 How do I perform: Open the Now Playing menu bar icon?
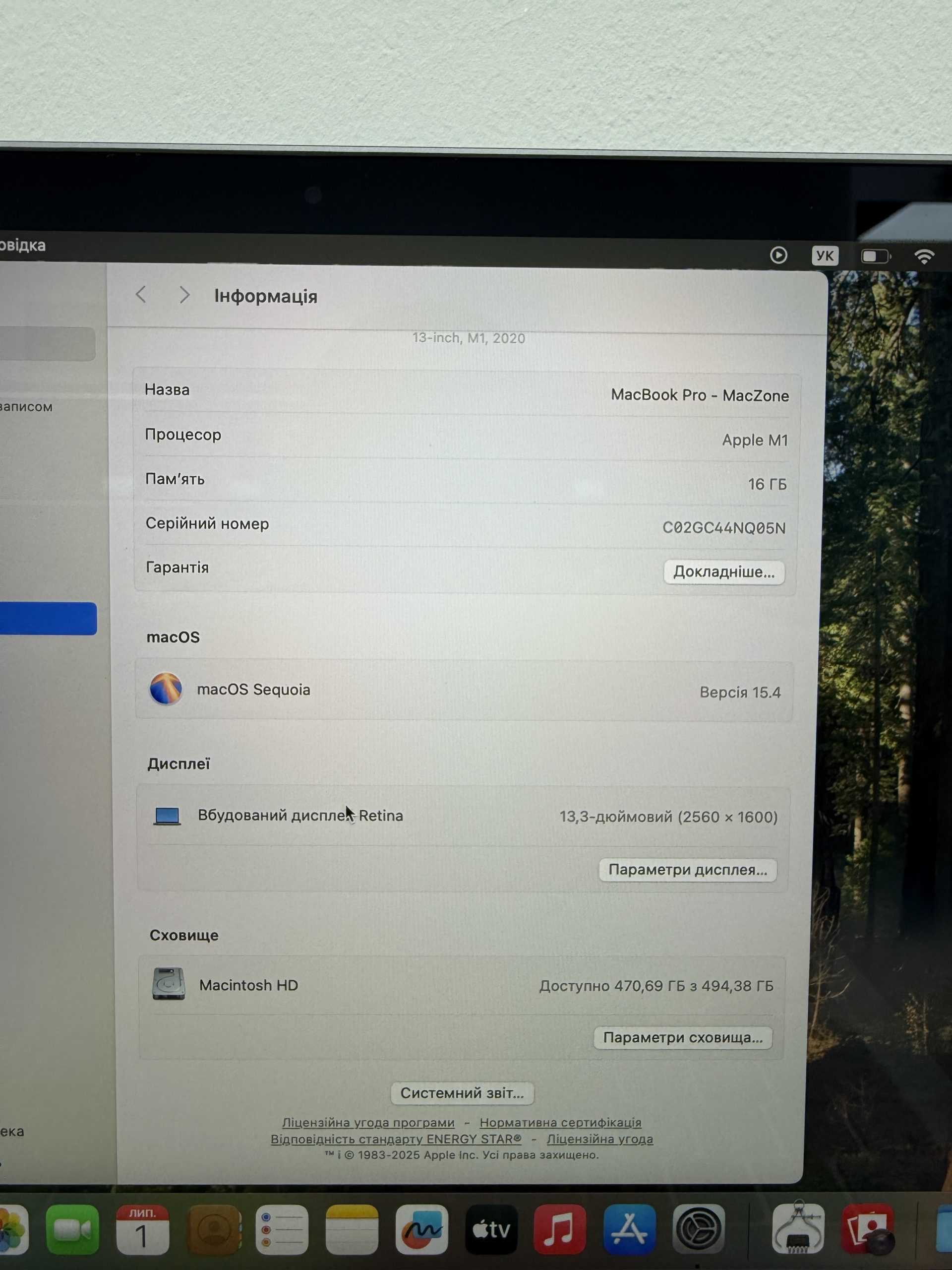pos(778,255)
